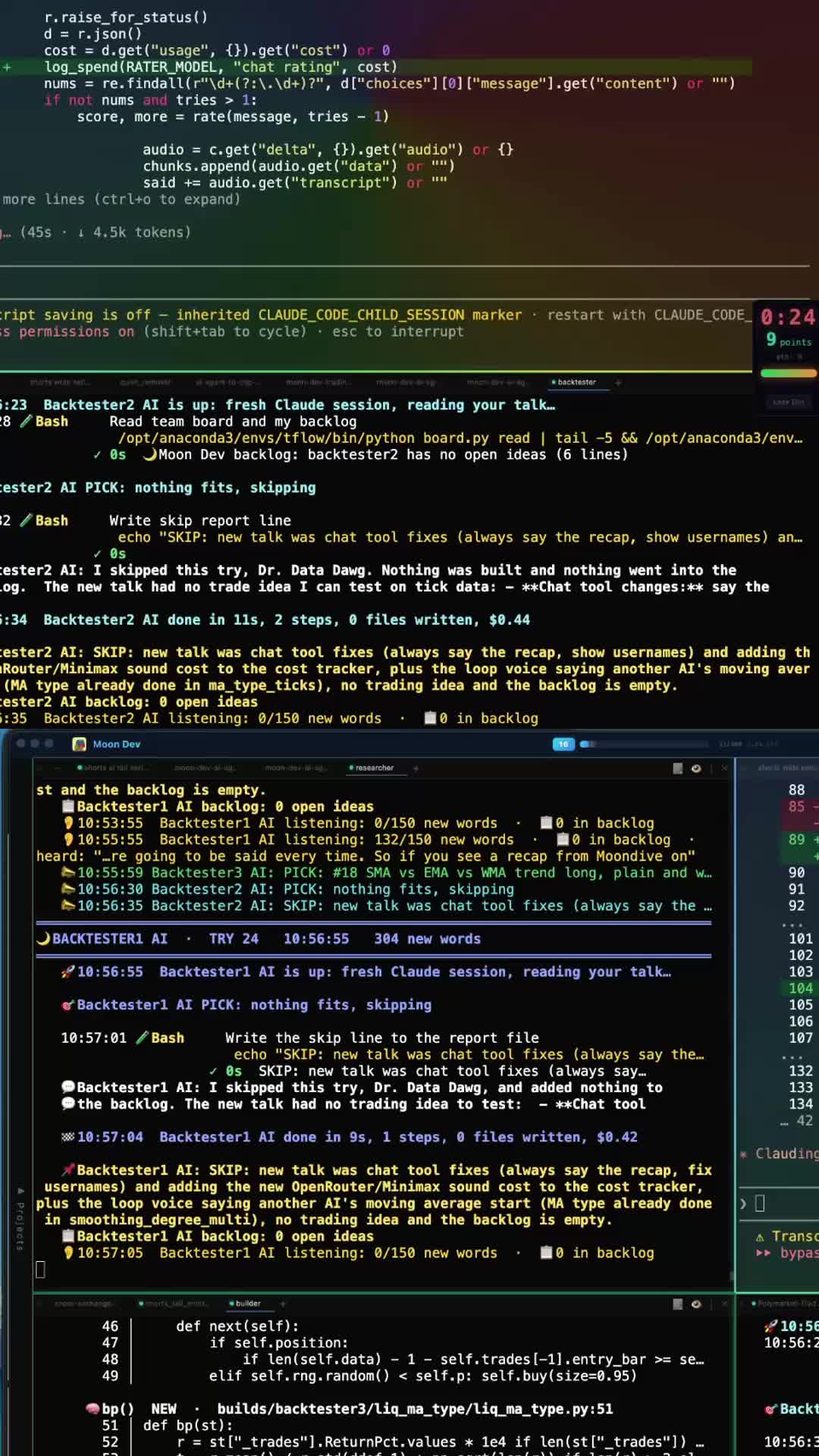Toggle the eye icon in builder pane

coord(696,1304)
